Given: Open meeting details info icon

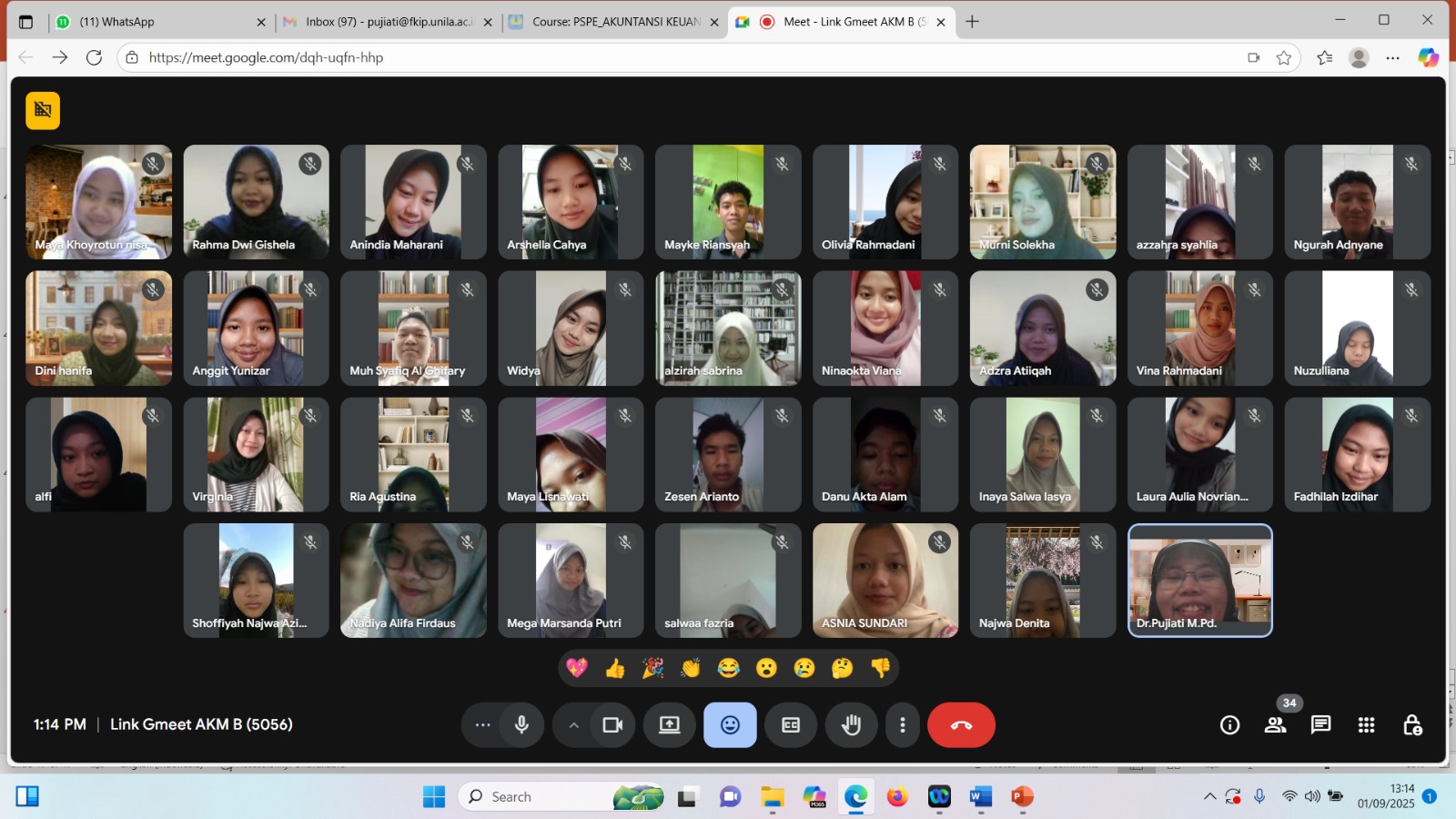Looking at the screenshot, I should (1229, 725).
